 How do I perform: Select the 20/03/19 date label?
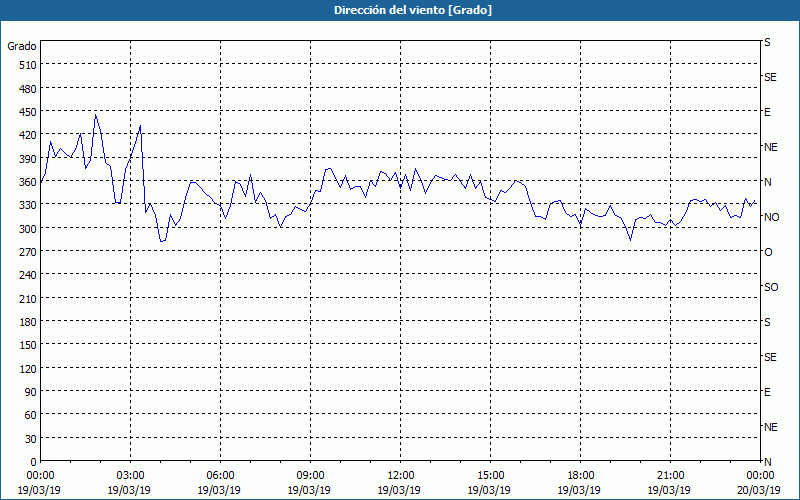(759, 490)
